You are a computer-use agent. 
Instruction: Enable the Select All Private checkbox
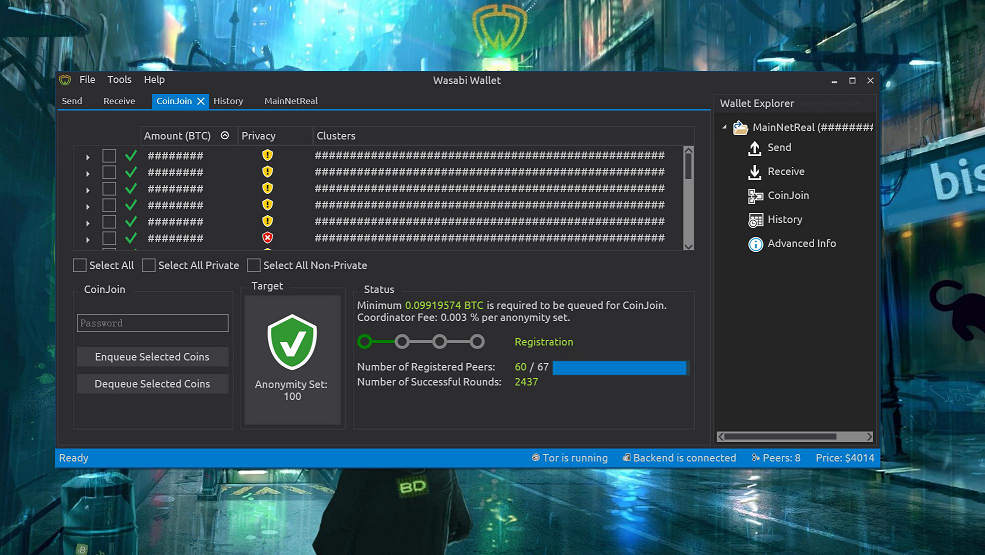coord(149,265)
